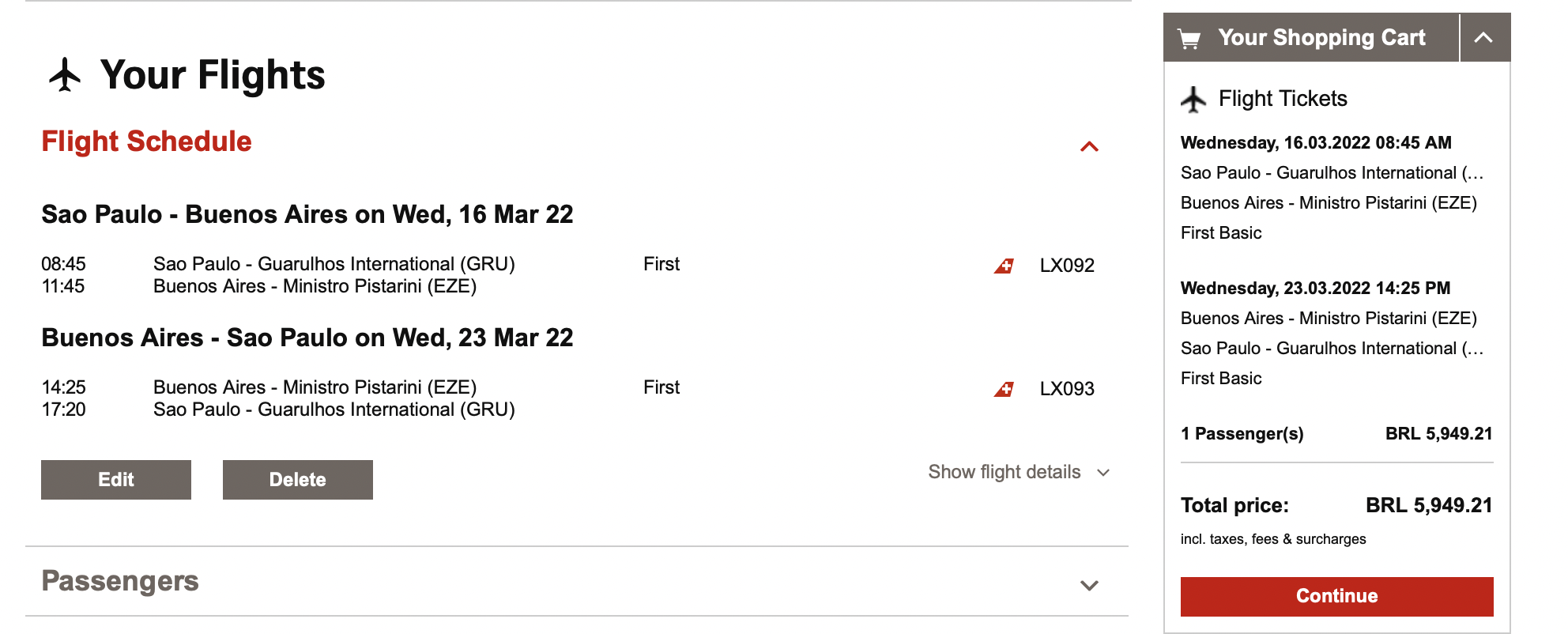Click the shopping cart icon
This screenshot has height=634, width=1568.
pos(1189,39)
